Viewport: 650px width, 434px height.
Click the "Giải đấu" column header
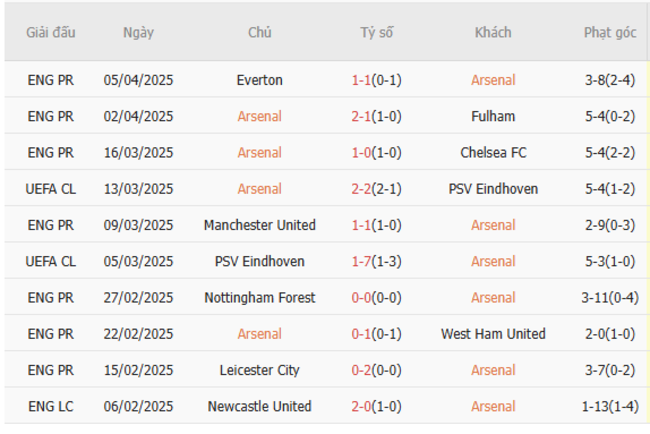[x=51, y=32]
